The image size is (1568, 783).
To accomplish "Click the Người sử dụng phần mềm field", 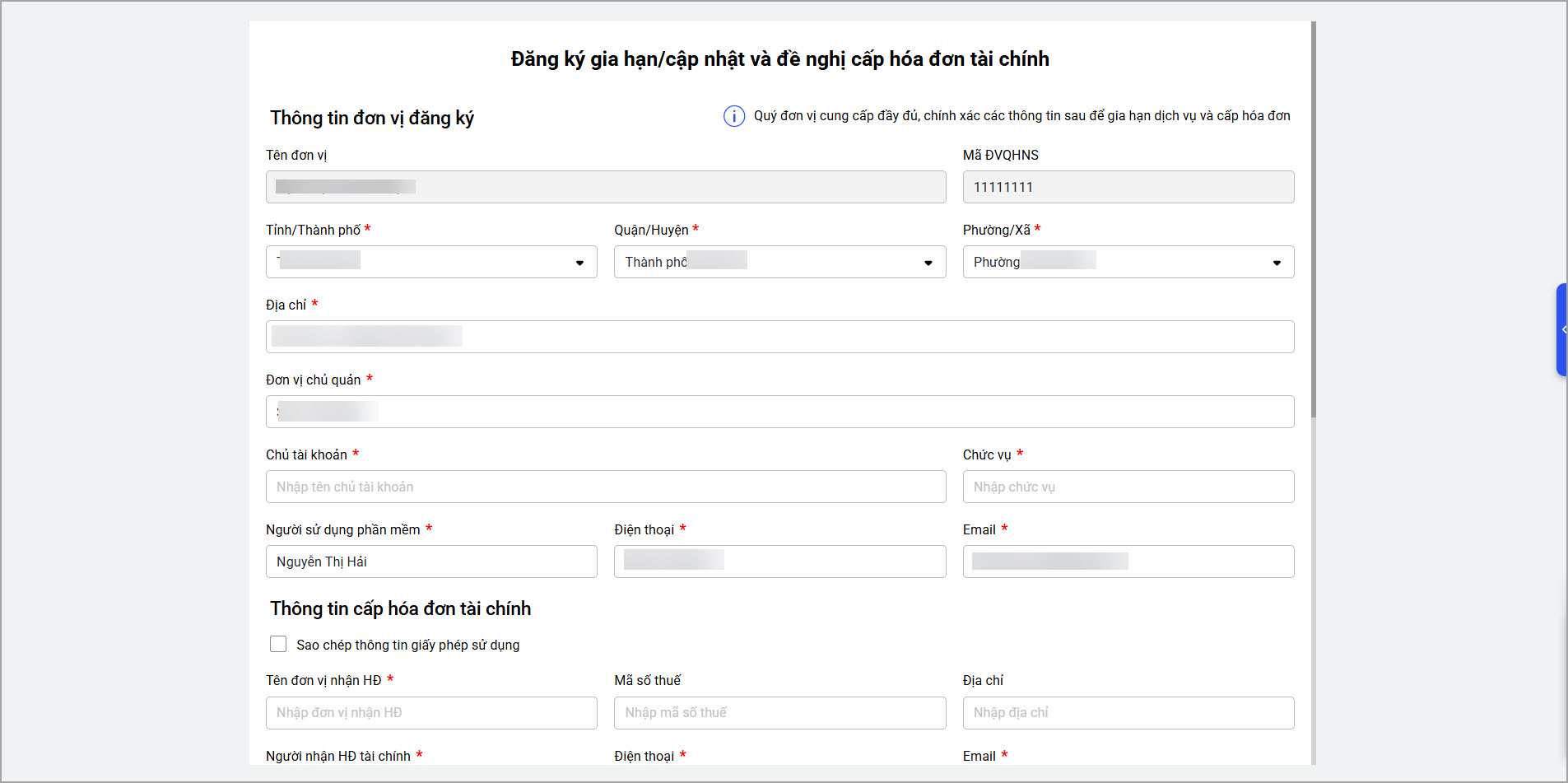I will tap(431, 562).
